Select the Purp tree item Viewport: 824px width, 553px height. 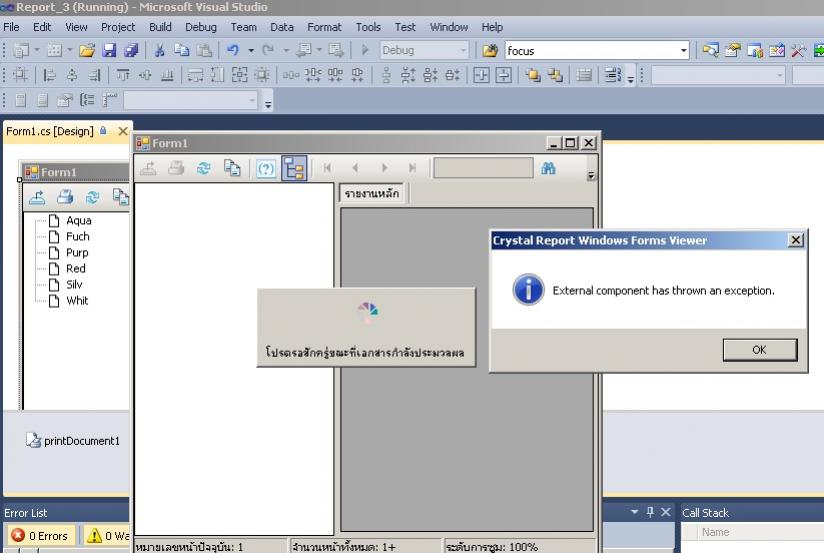77,253
